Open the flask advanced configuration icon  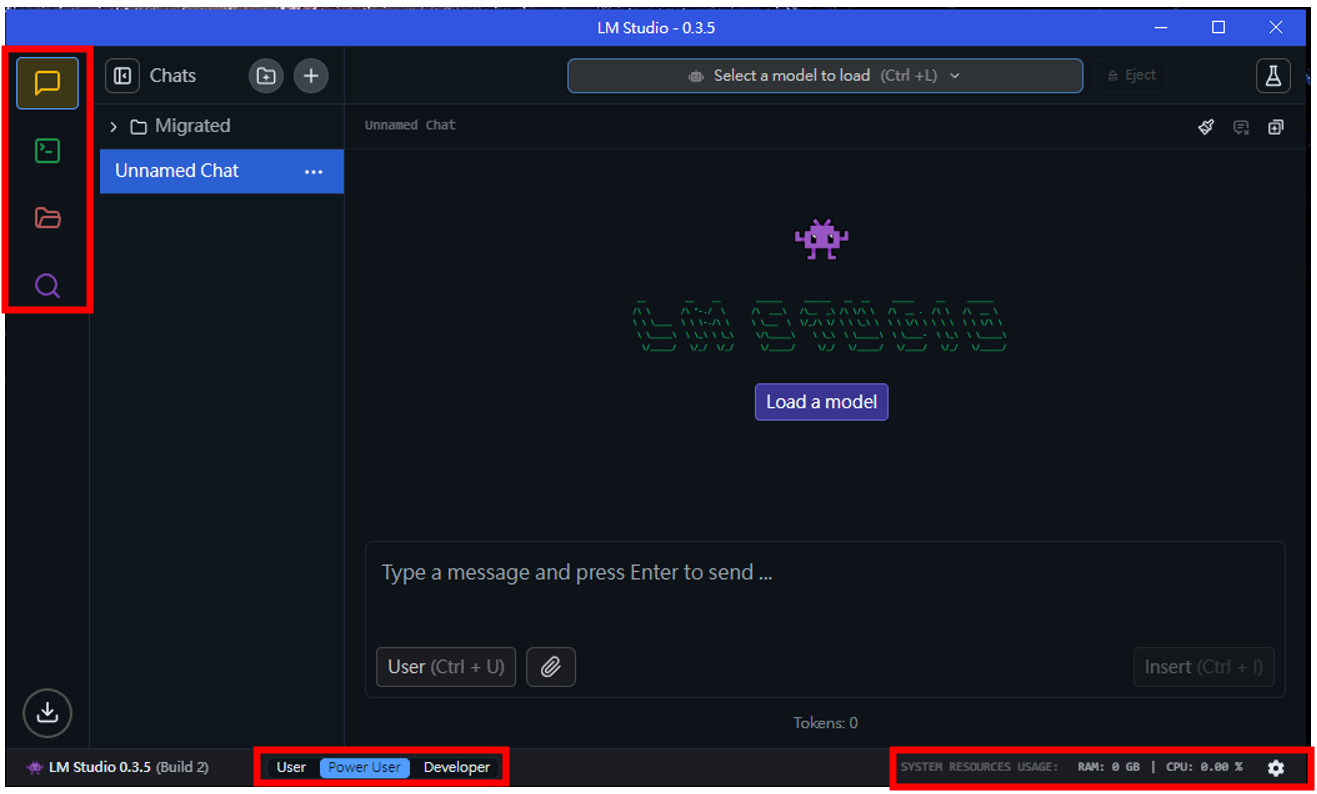pyautogui.click(x=1273, y=76)
